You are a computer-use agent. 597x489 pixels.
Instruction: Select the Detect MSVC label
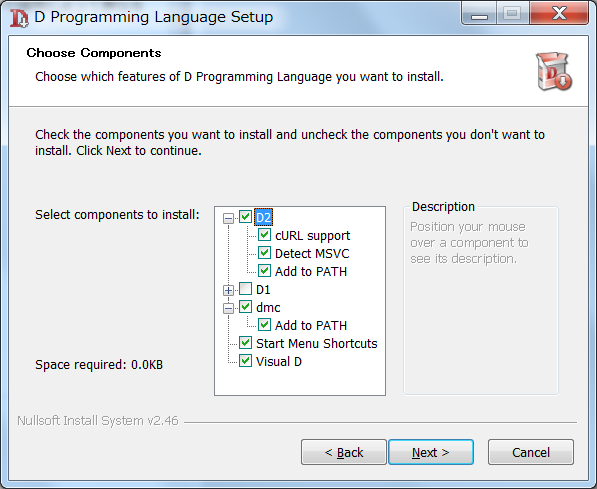pyautogui.click(x=312, y=253)
